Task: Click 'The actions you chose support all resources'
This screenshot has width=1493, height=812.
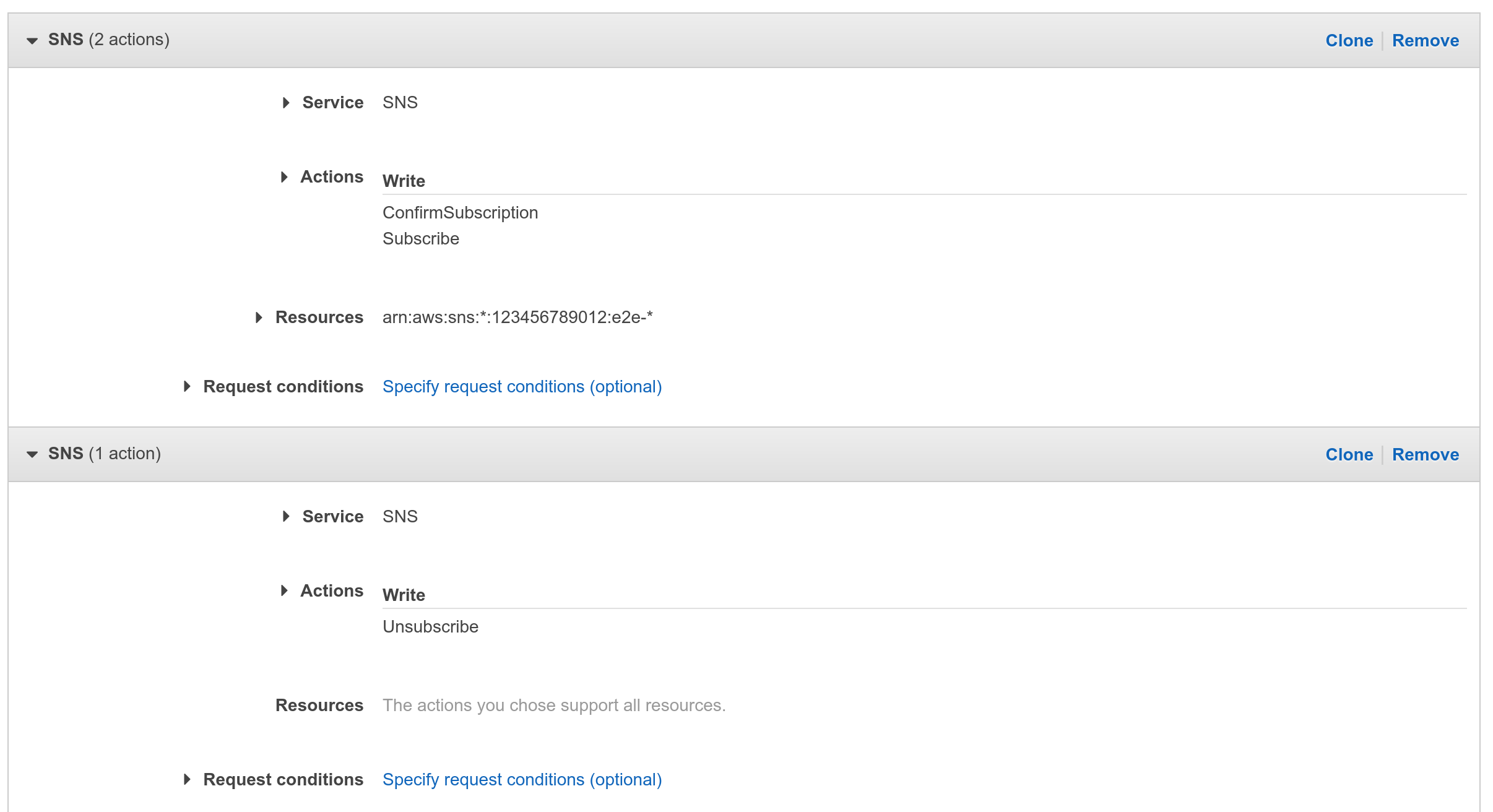Action: click(554, 706)
